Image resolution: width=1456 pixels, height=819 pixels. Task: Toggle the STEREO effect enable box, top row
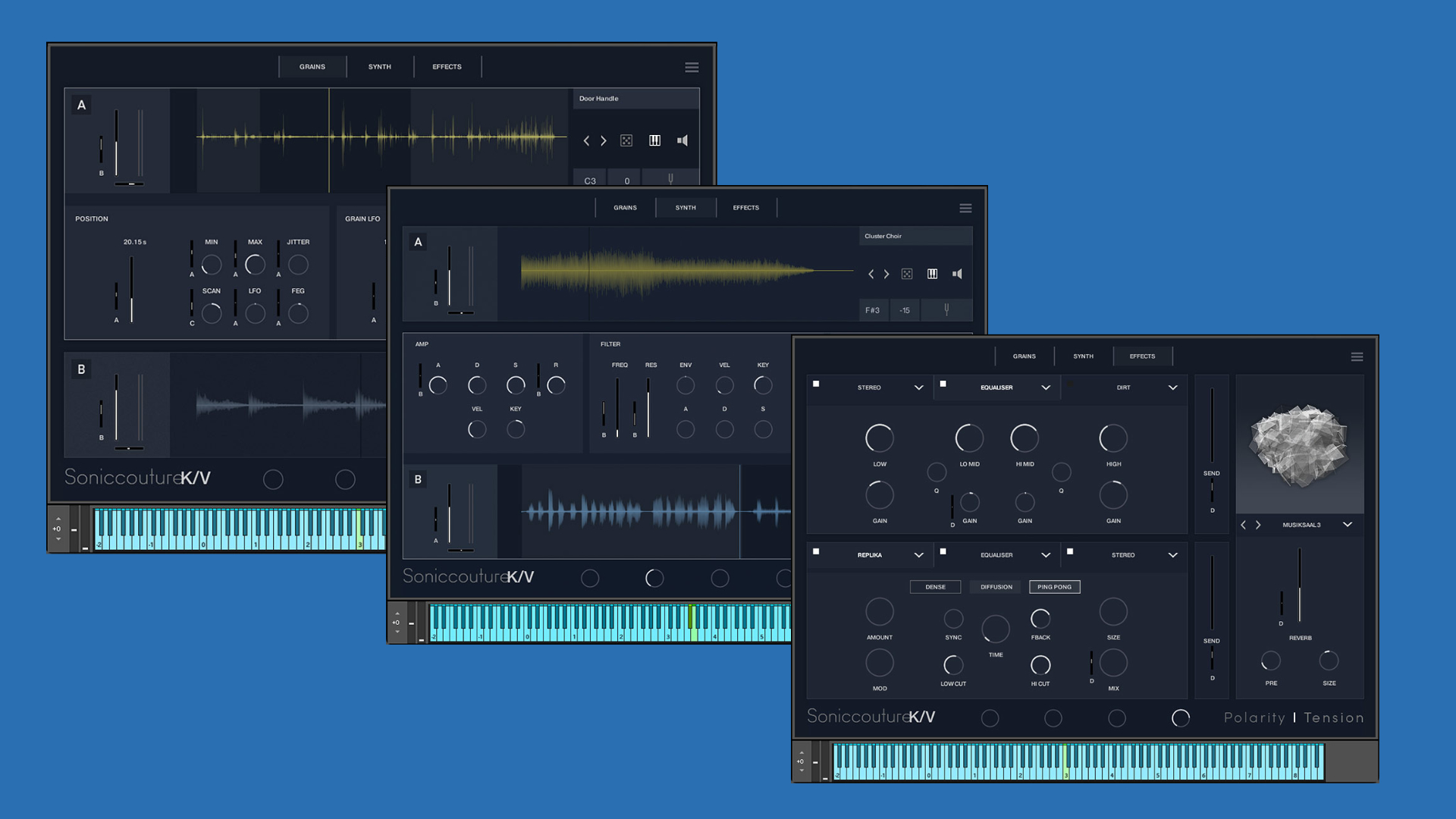(816, 384)
